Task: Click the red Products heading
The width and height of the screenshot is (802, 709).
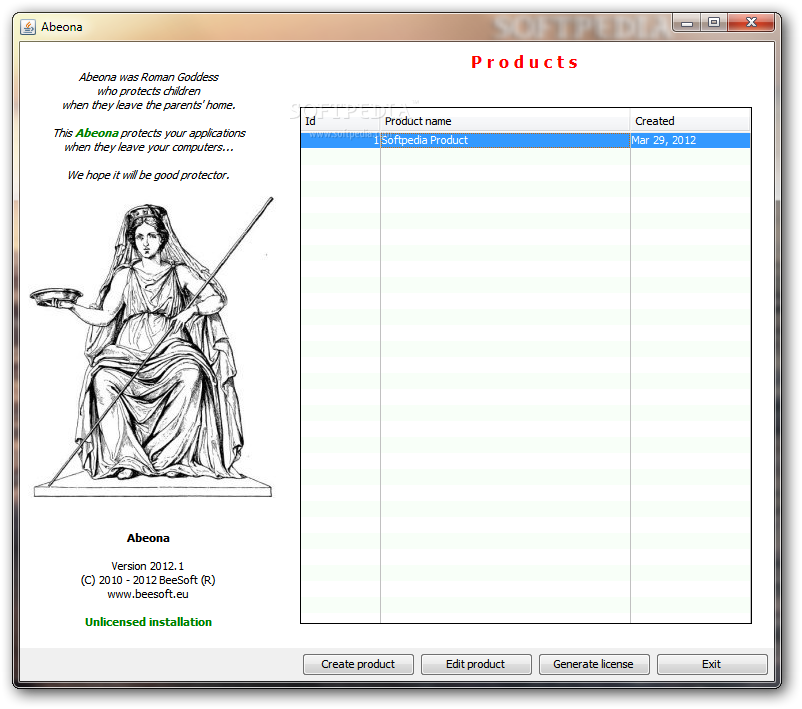Action: [525, 62]
